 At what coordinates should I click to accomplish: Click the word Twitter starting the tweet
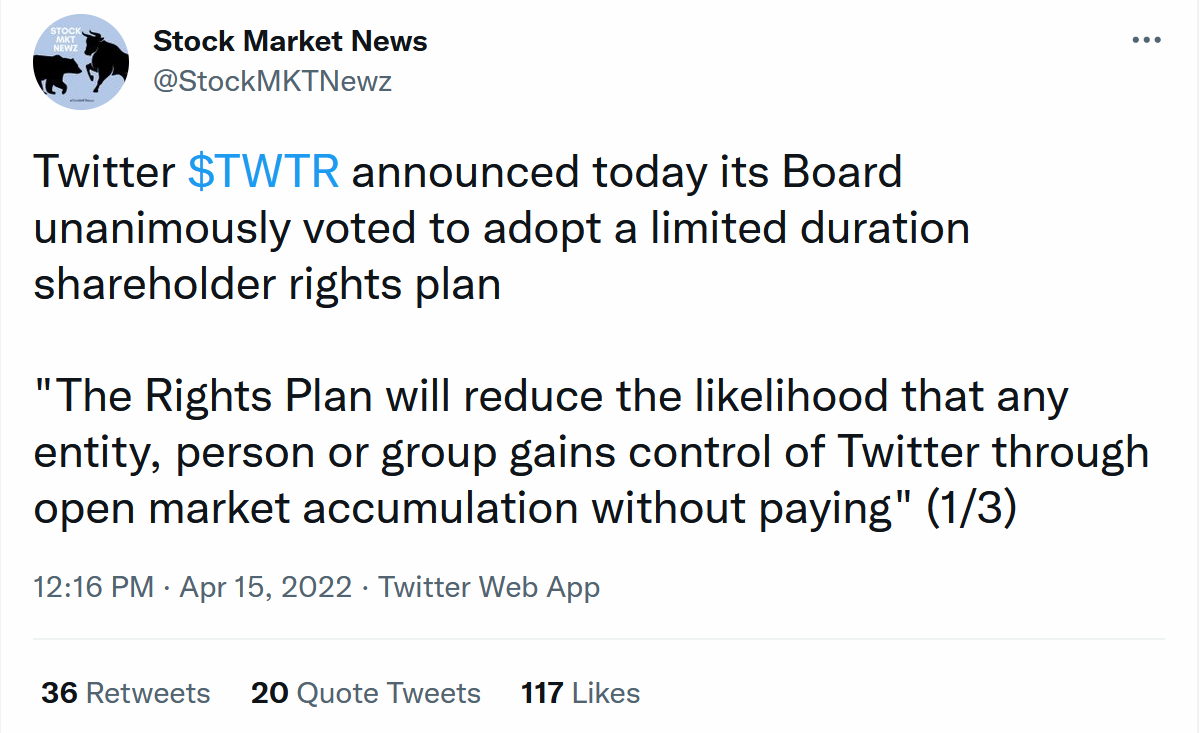[x=105, y=172]
